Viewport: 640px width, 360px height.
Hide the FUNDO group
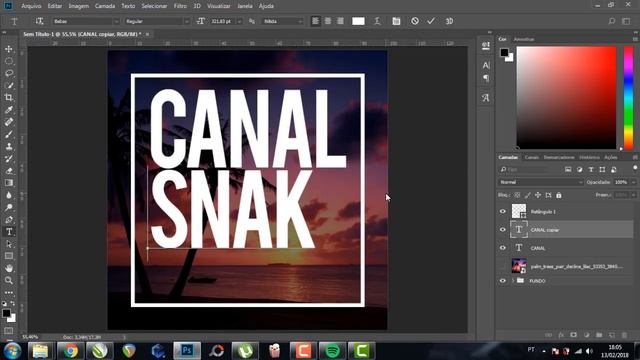502,281
